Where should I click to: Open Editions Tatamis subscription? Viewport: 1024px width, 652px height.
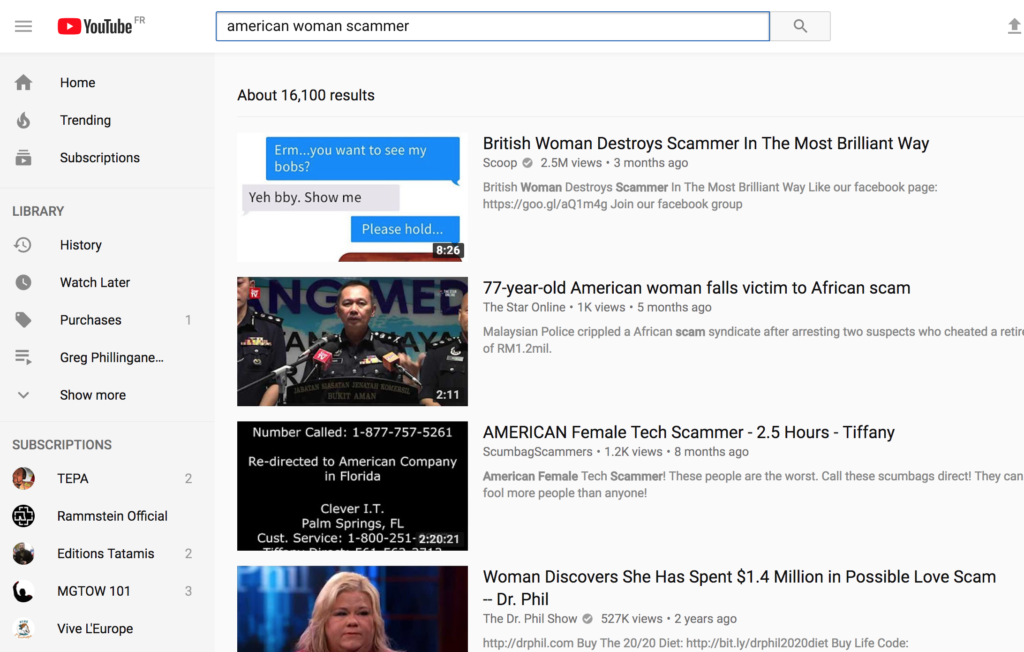[106, 553]
